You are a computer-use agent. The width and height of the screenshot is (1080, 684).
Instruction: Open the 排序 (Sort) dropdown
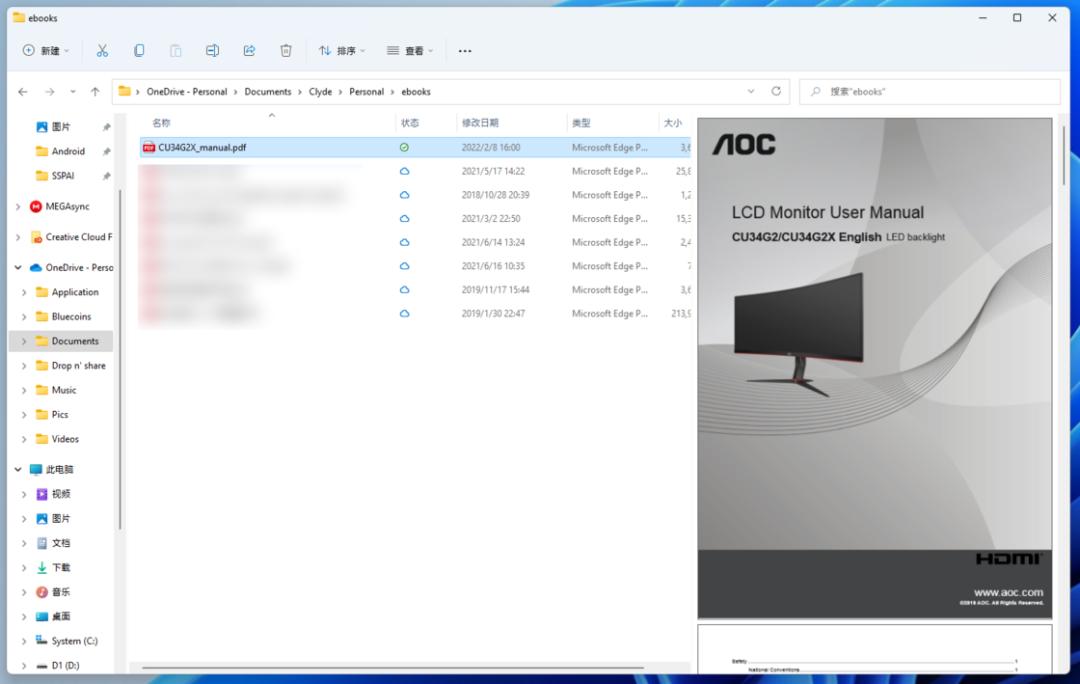pos(342,50)
